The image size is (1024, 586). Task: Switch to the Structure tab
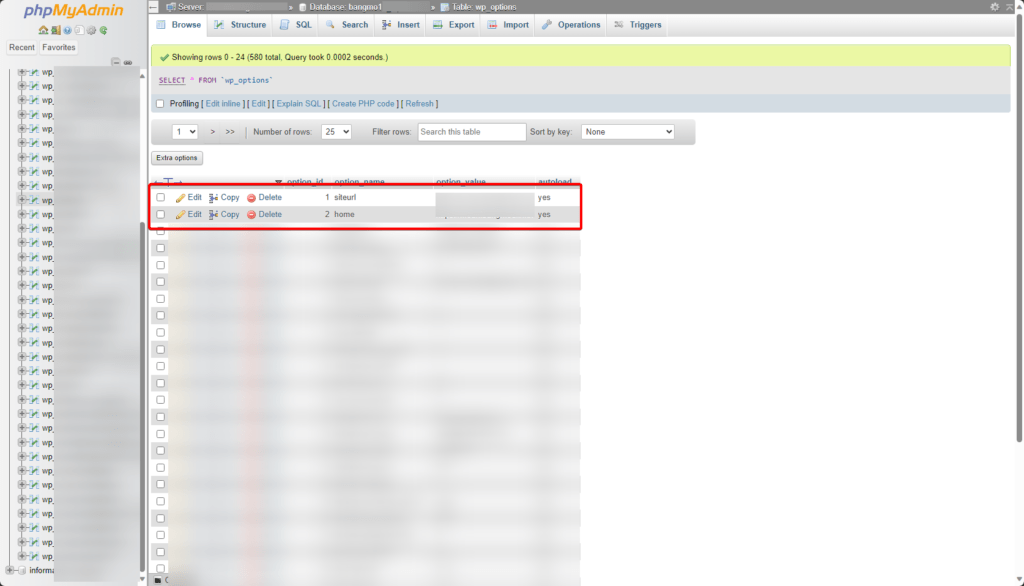[240, 25]
